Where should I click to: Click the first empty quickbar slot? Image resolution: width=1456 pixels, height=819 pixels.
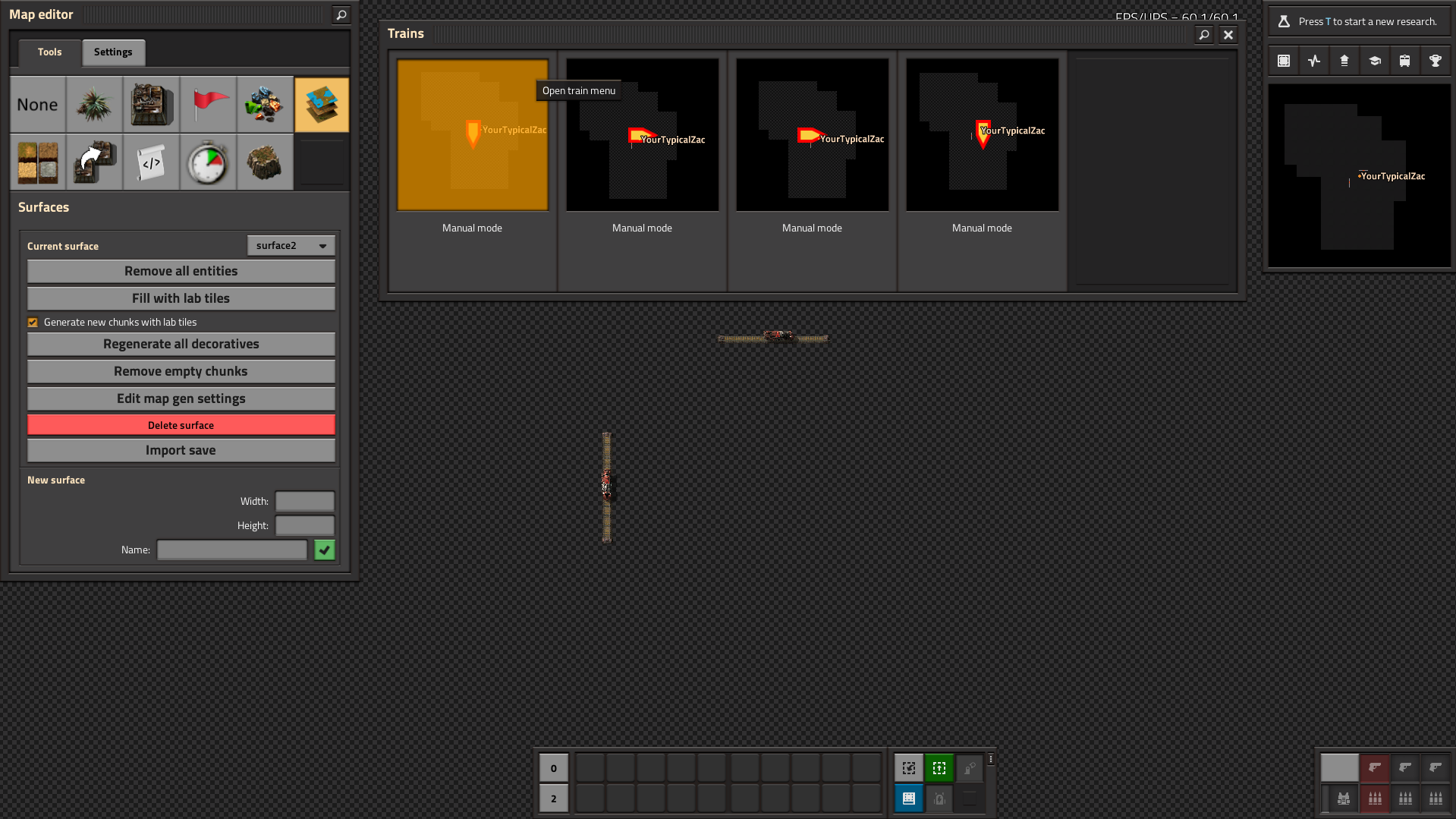pyautogui.click(x=590, y=768)
